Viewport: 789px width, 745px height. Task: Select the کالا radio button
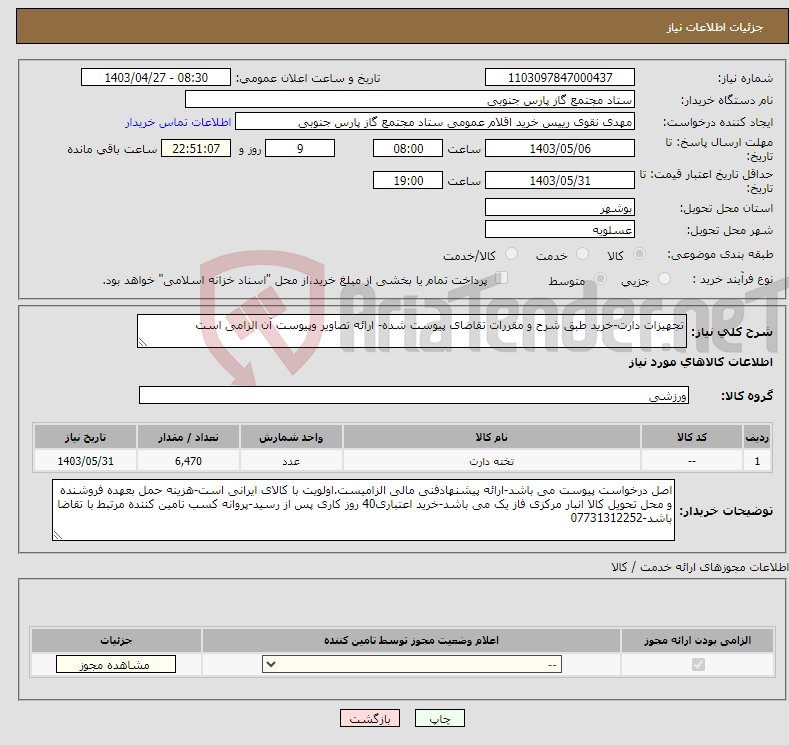pos(639,254)
